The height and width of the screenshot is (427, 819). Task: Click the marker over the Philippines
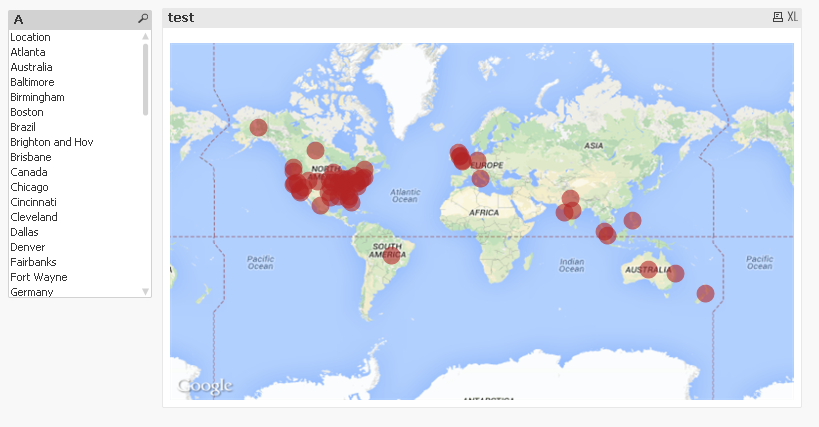click(632, 220)
